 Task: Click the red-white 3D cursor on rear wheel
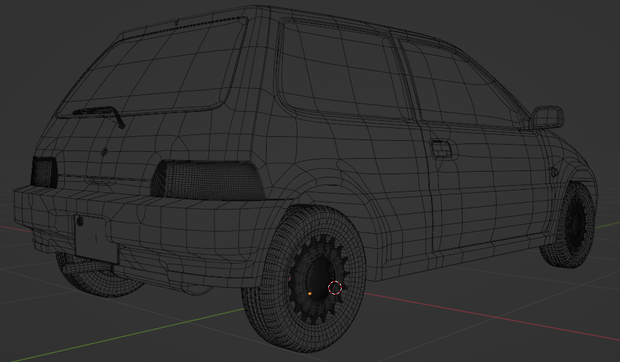pyautogui.click(x=335, y=288)
